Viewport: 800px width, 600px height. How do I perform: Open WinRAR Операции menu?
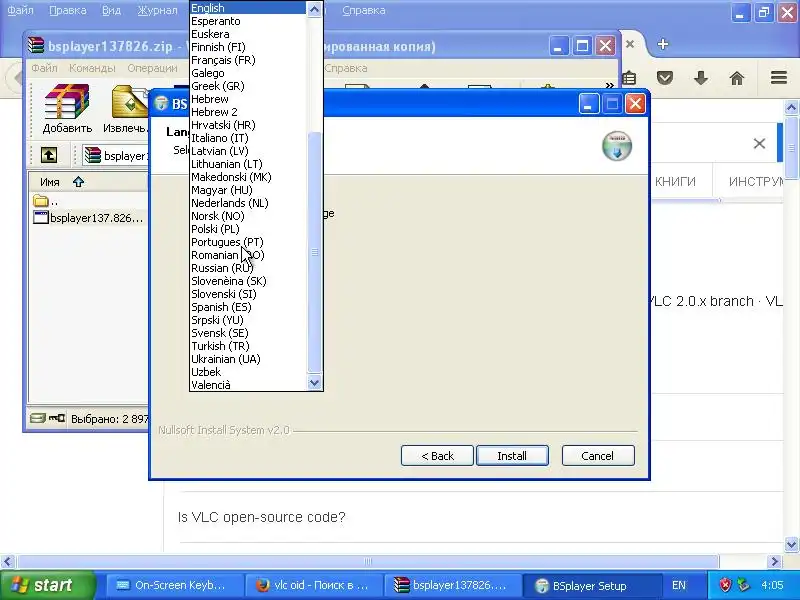tap(153, 68)
